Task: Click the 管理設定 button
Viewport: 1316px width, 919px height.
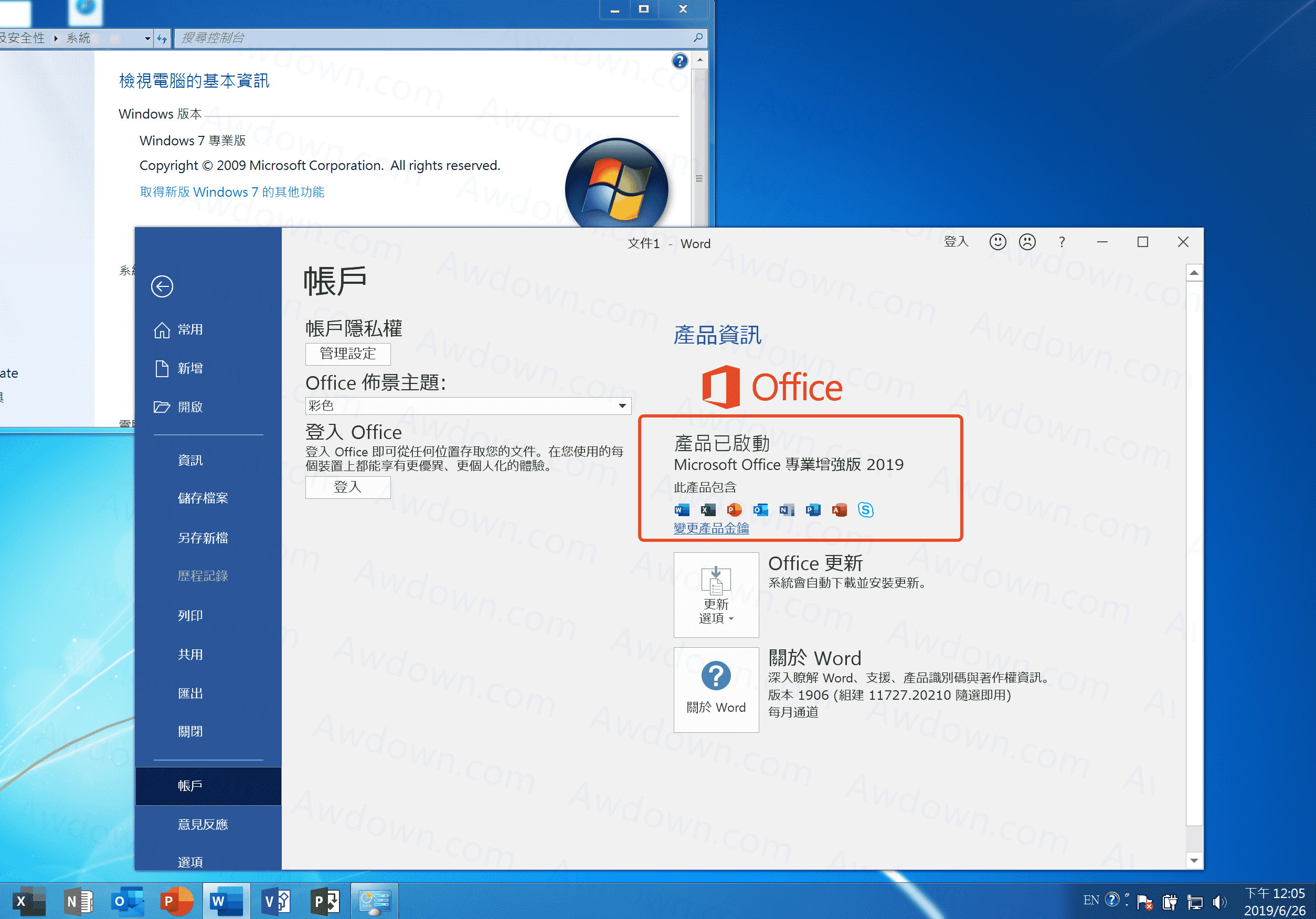Action: pyautogui.click(x=348, y=354)
